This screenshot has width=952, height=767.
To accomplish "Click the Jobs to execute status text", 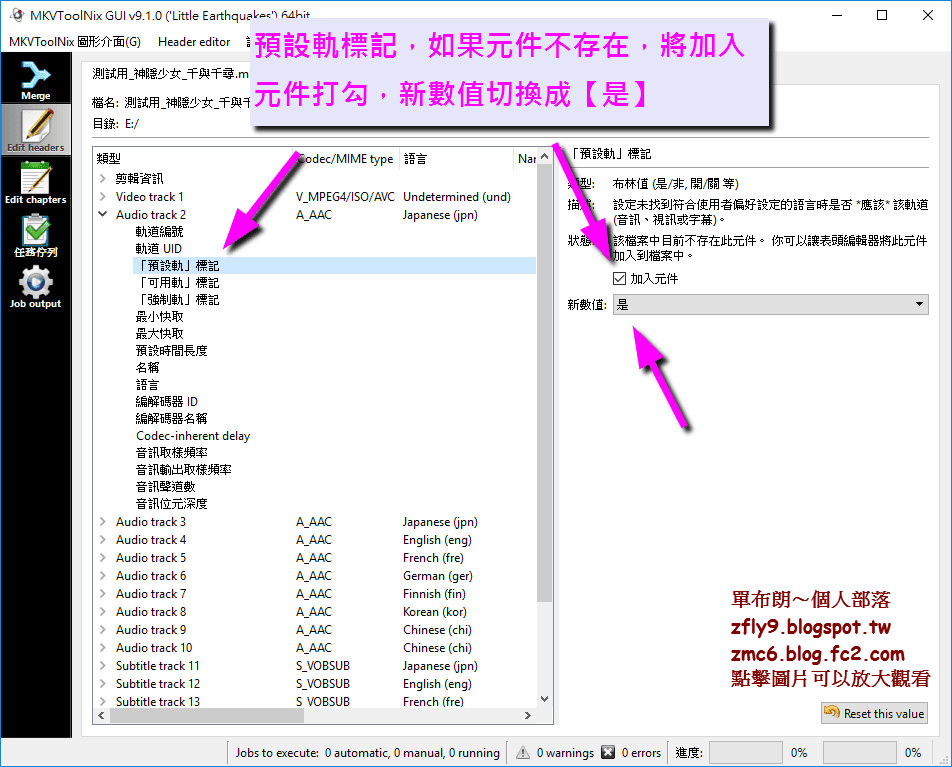I will click(x=367, y=752).
